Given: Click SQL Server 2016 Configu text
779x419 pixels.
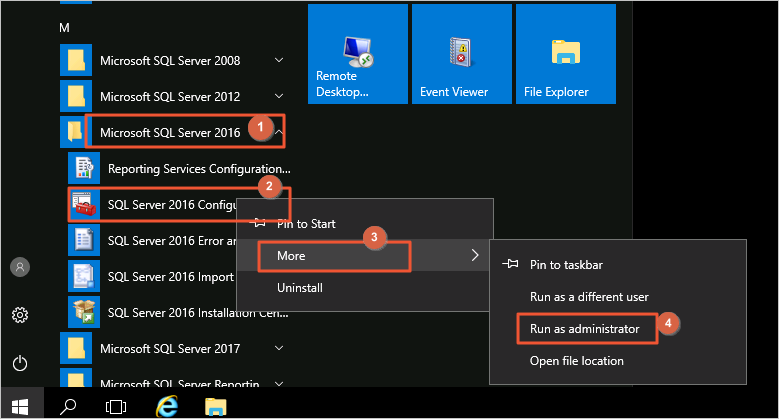Looking at the screenshot, I should pos(172,204).
